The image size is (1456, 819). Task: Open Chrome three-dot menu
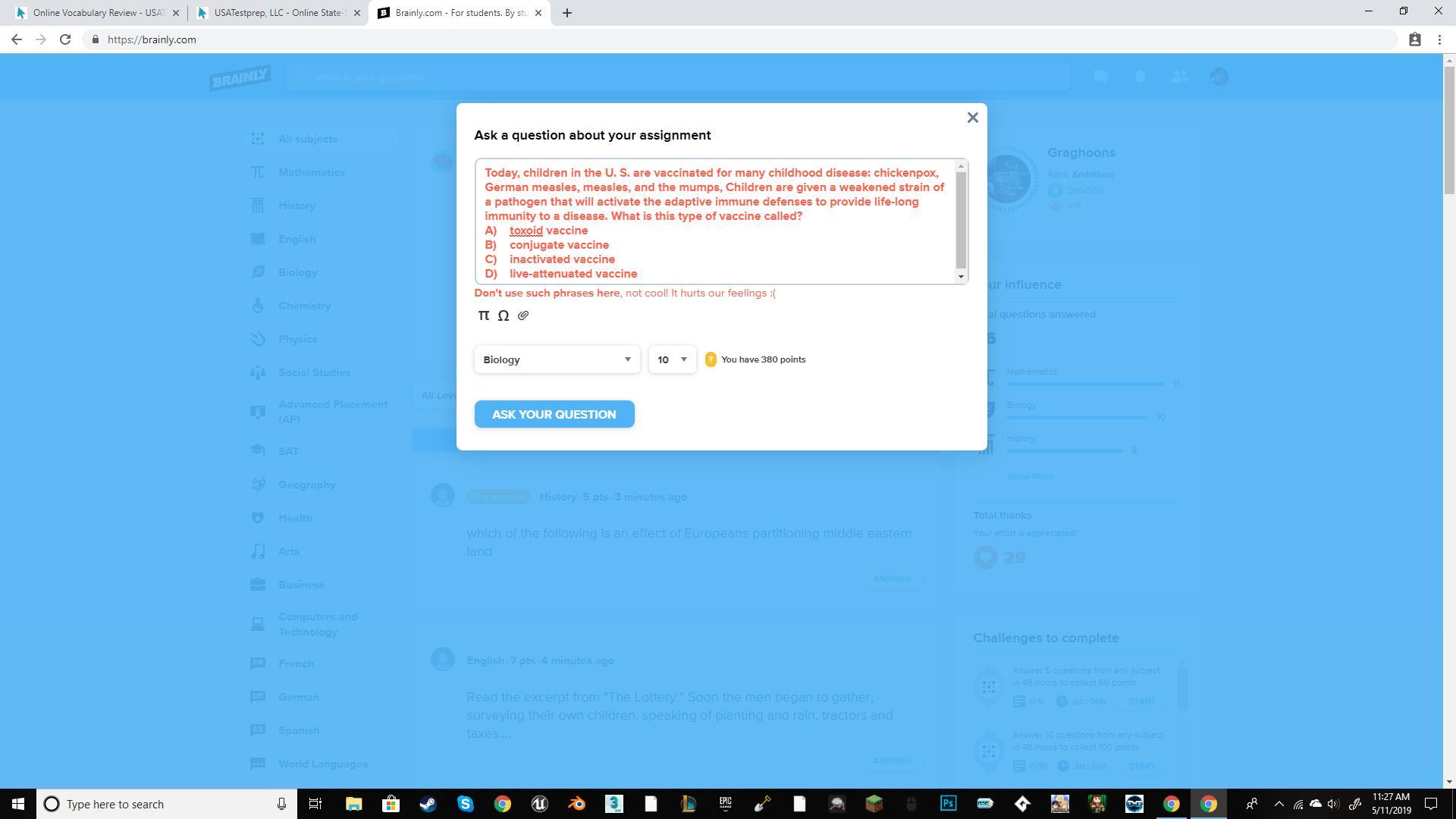click(1439, 39)
